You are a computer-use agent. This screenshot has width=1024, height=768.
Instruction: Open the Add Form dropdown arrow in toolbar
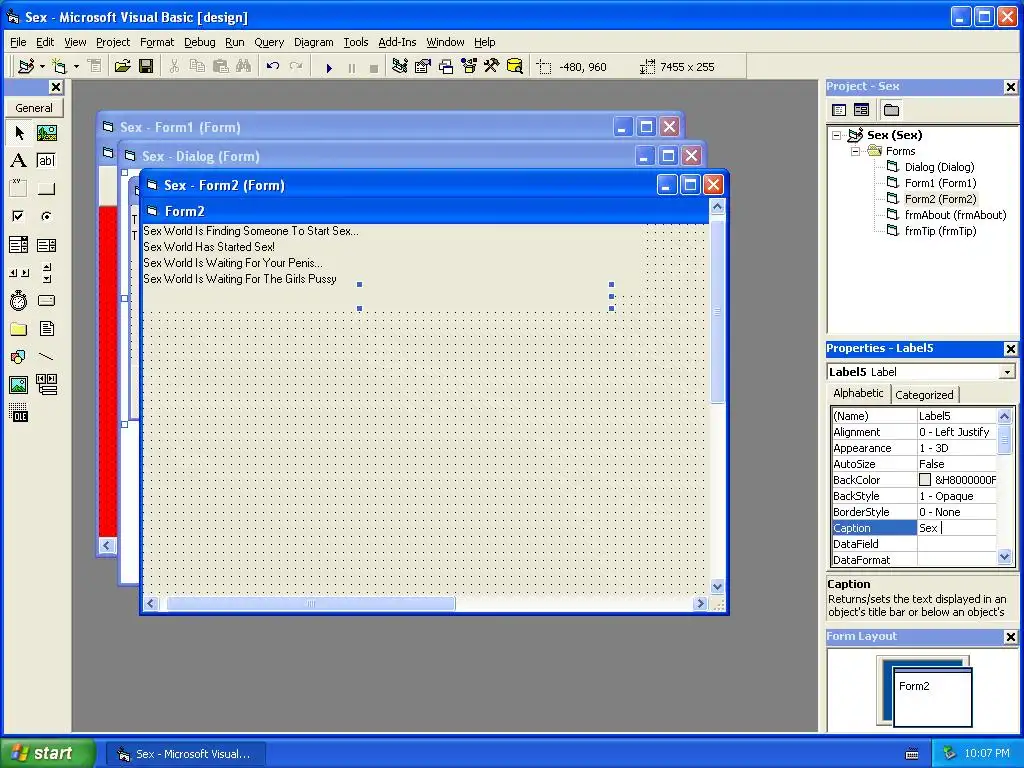tap(76, 67)
